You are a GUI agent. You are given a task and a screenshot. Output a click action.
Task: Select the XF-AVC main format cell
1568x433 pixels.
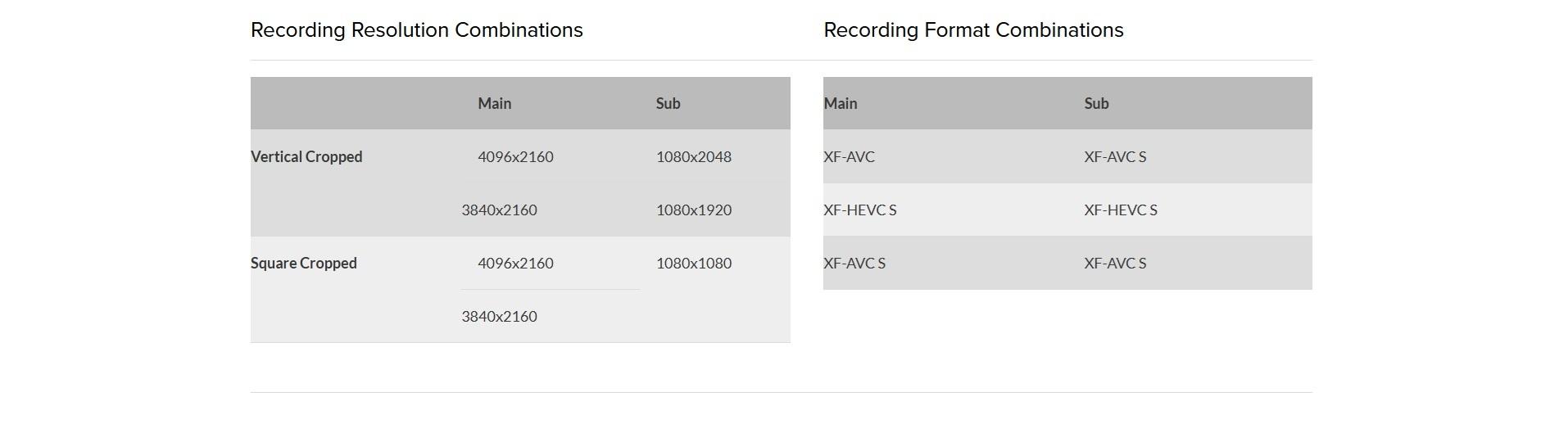849,157
